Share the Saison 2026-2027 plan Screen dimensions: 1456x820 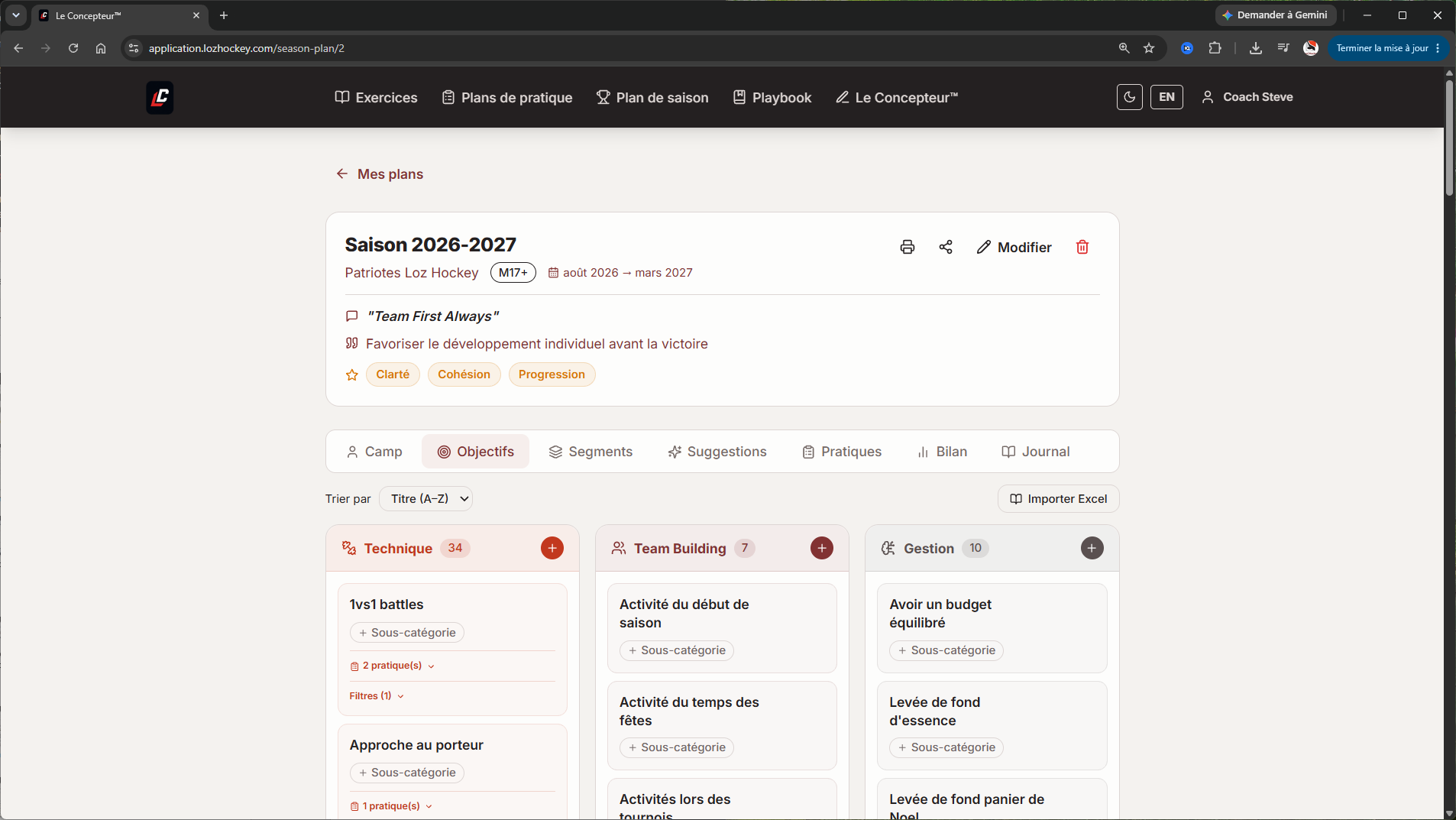[946, 247]
